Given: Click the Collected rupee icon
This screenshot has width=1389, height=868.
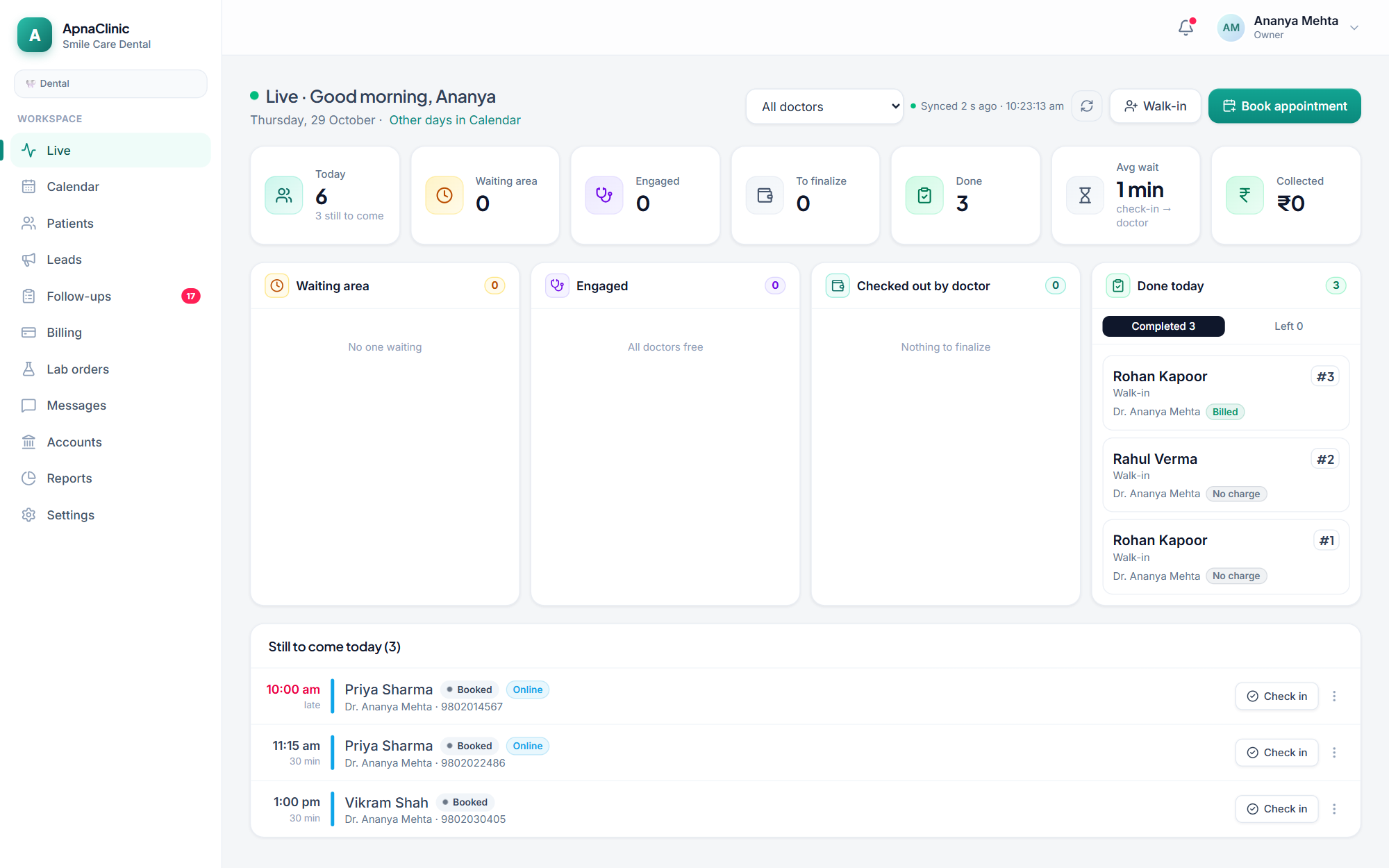Looking at the screenshot, I should click(1245, 195).
